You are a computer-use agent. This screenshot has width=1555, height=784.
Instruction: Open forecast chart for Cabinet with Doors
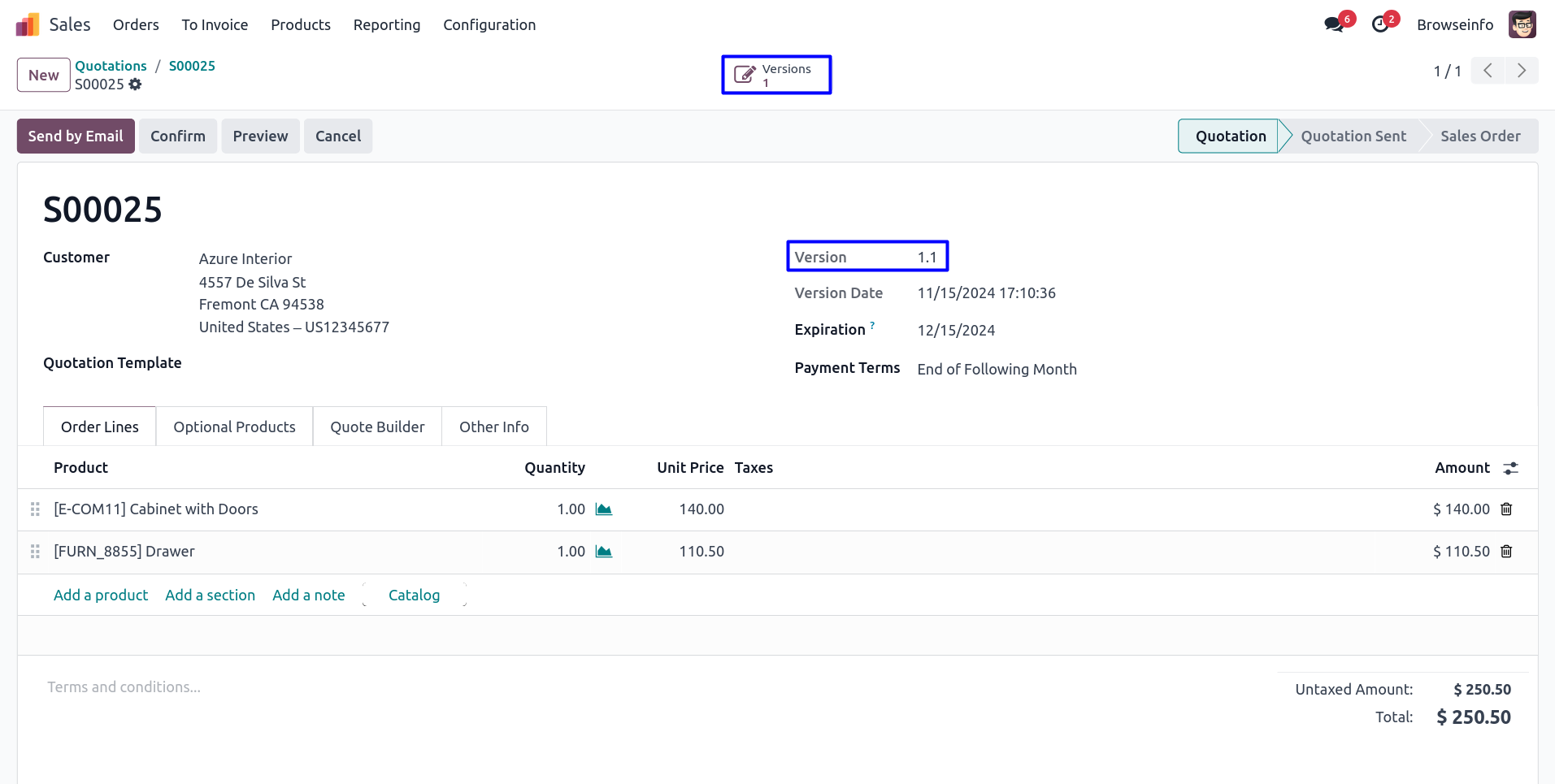(x=603, y=509)
